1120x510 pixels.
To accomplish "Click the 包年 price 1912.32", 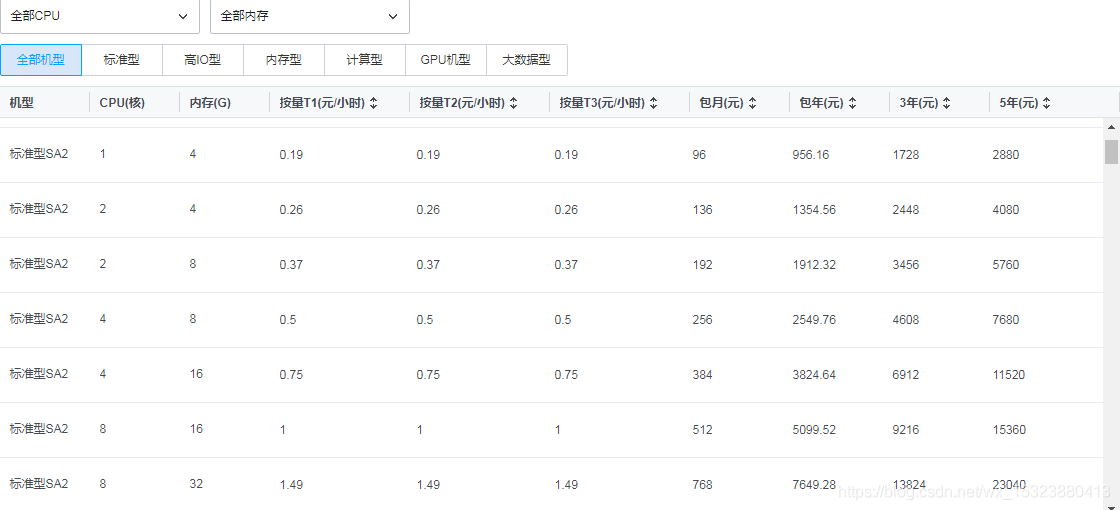I will point(814,264).
